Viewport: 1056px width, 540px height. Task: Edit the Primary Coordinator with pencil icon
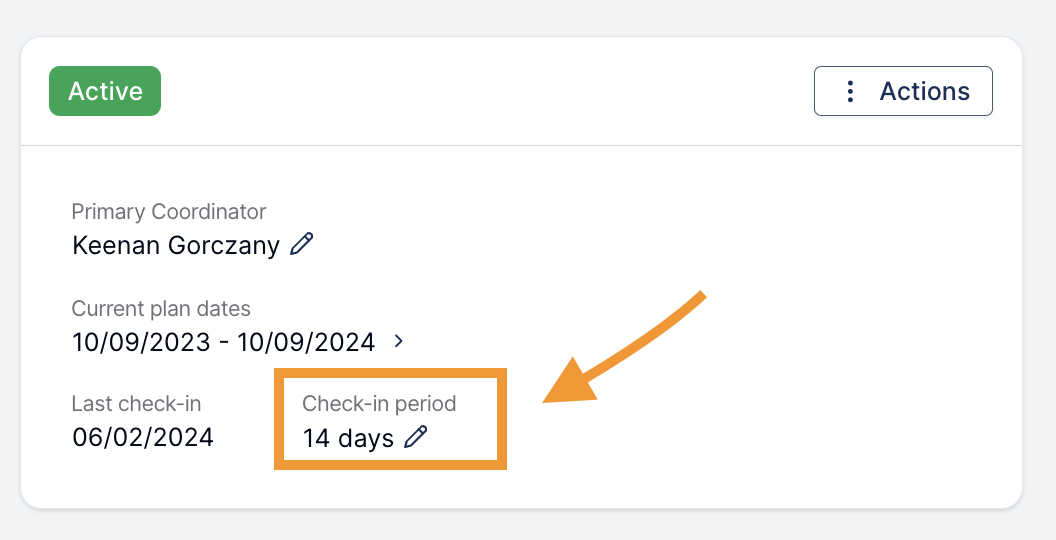pos(301,244)
